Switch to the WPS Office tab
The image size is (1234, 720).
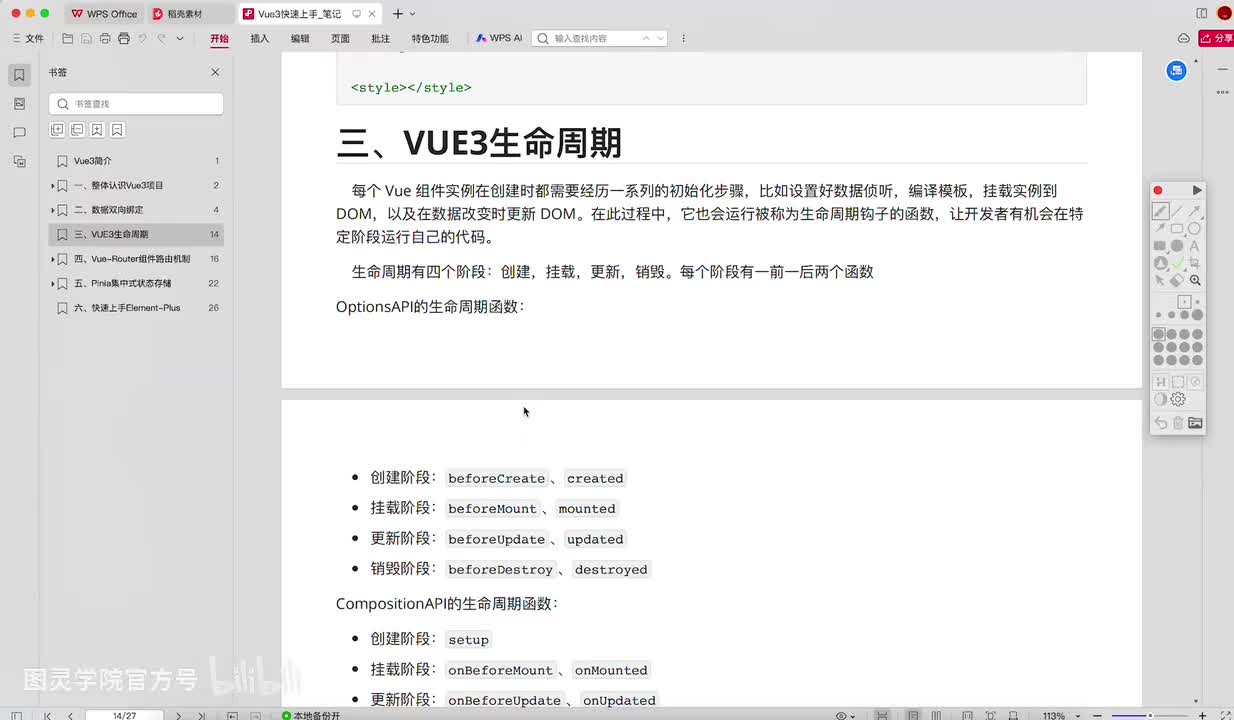(x=104, y=14)
